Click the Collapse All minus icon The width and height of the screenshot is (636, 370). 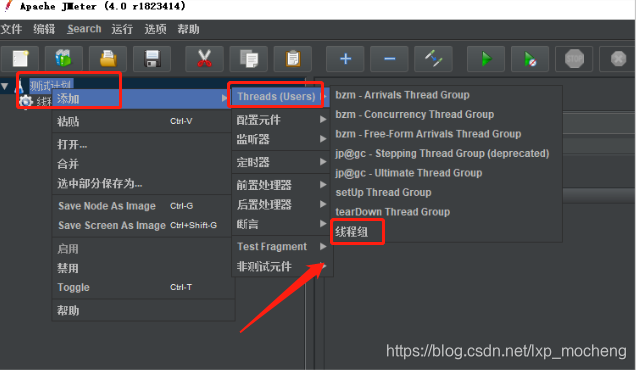[389, 59]
